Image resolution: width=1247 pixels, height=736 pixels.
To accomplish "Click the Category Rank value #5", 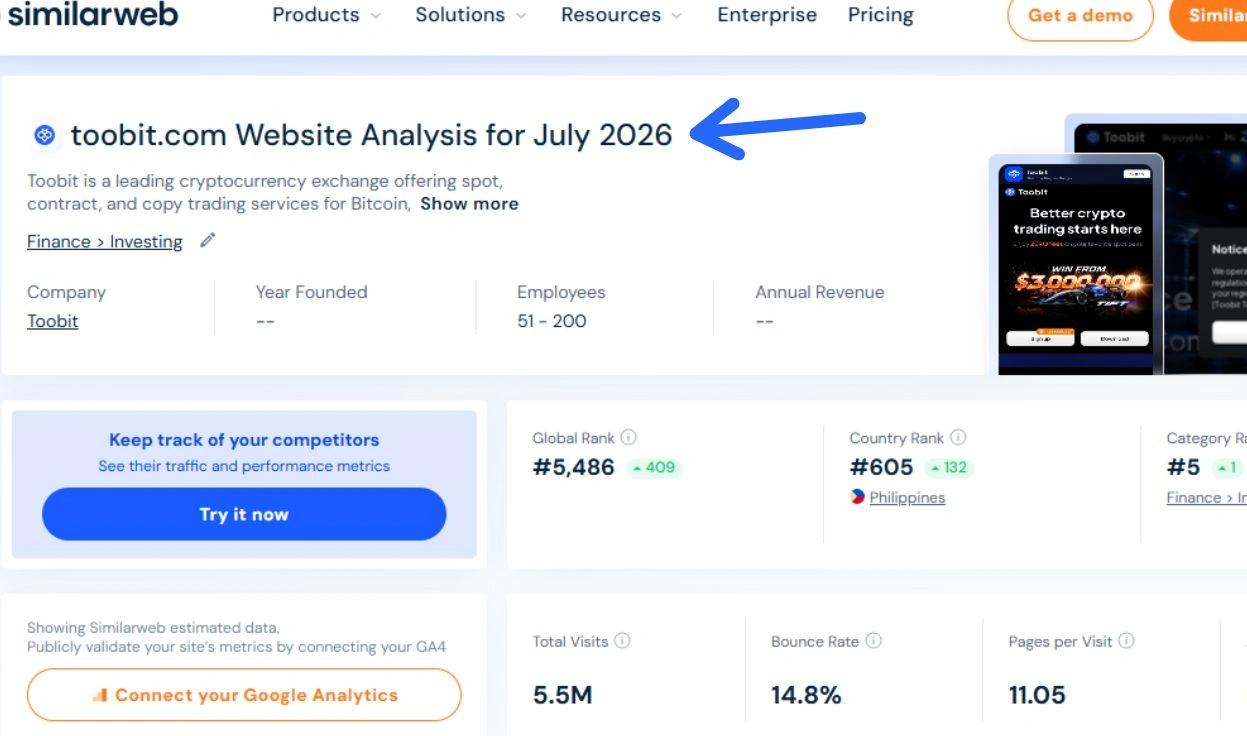I will 1184,467.
